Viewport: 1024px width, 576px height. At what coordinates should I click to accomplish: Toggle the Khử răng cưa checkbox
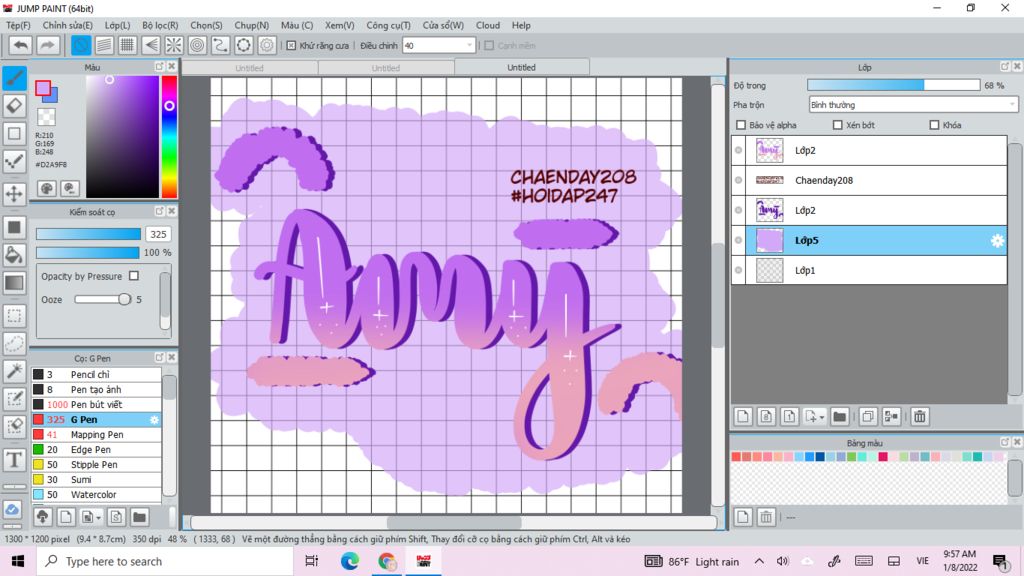[291, 46]
